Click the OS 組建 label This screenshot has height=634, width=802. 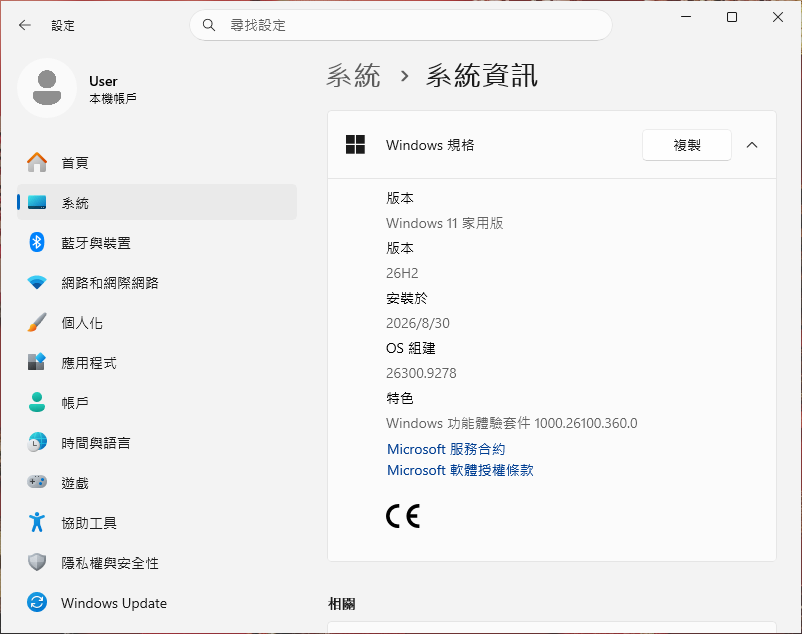[x=411, y=348]
